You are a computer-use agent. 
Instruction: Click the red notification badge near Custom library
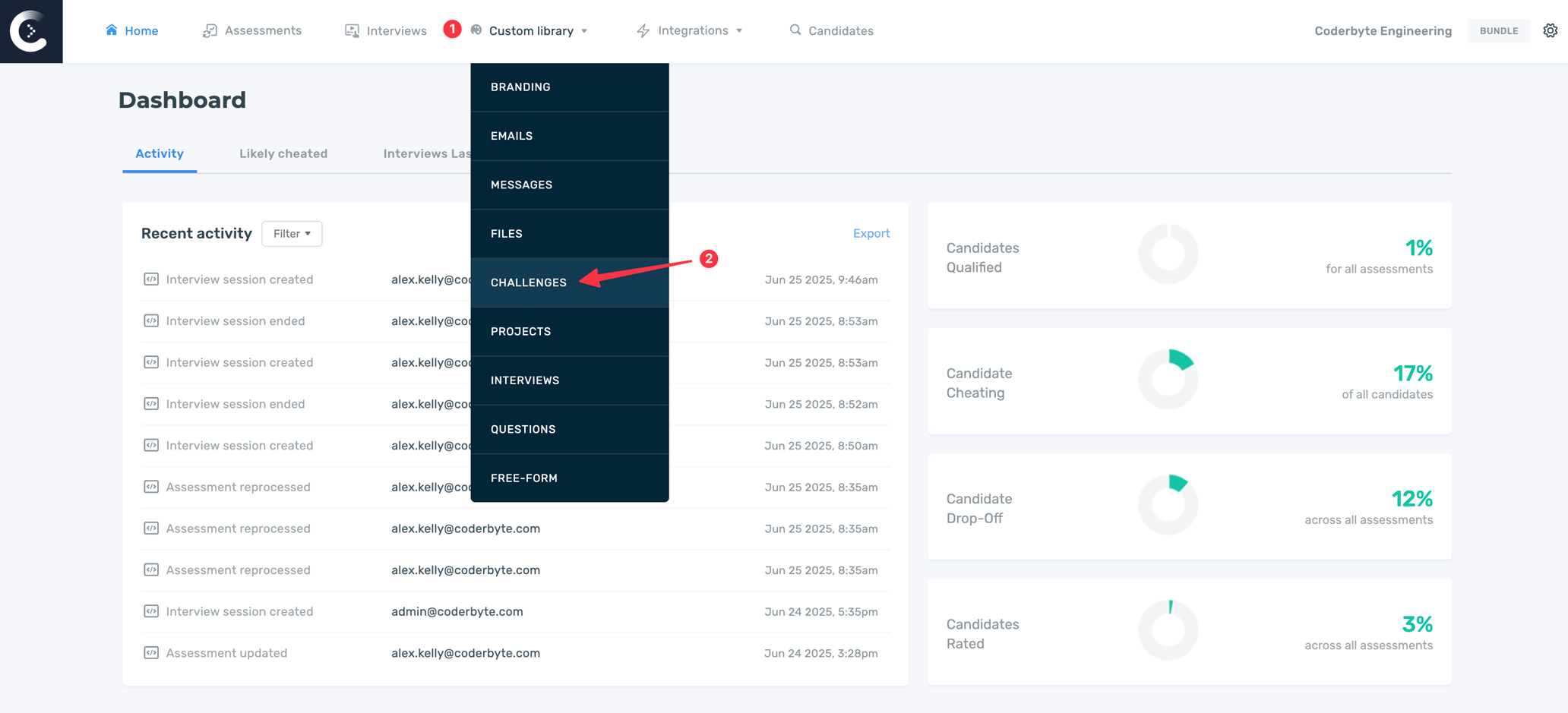452,28
